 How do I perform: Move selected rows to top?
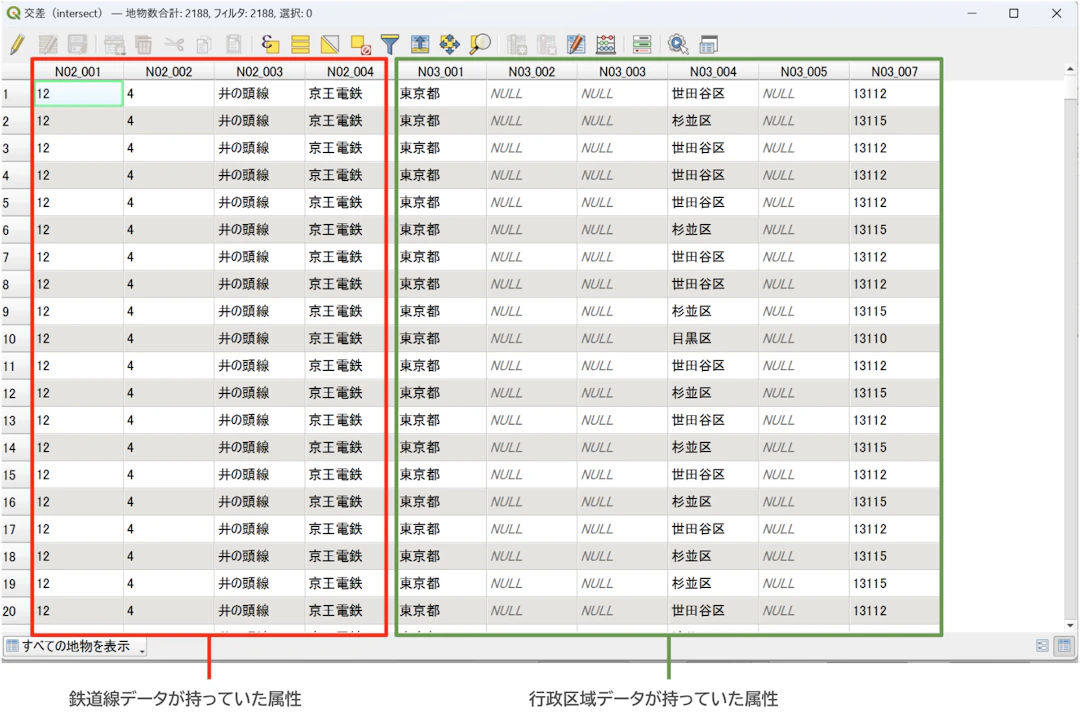click(x=420, y=44)
